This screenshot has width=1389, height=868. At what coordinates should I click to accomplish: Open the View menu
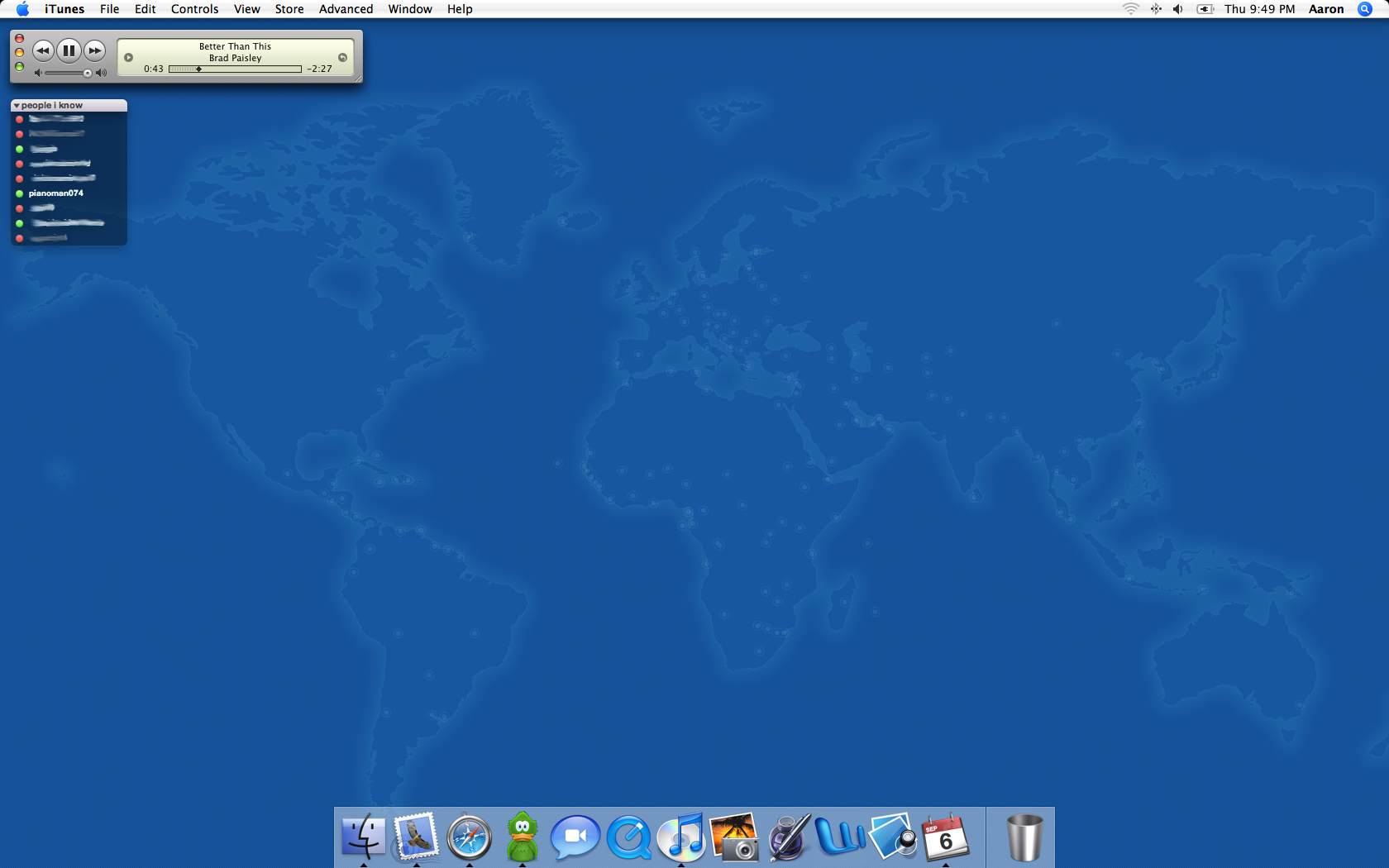click(x=246, y=9)
